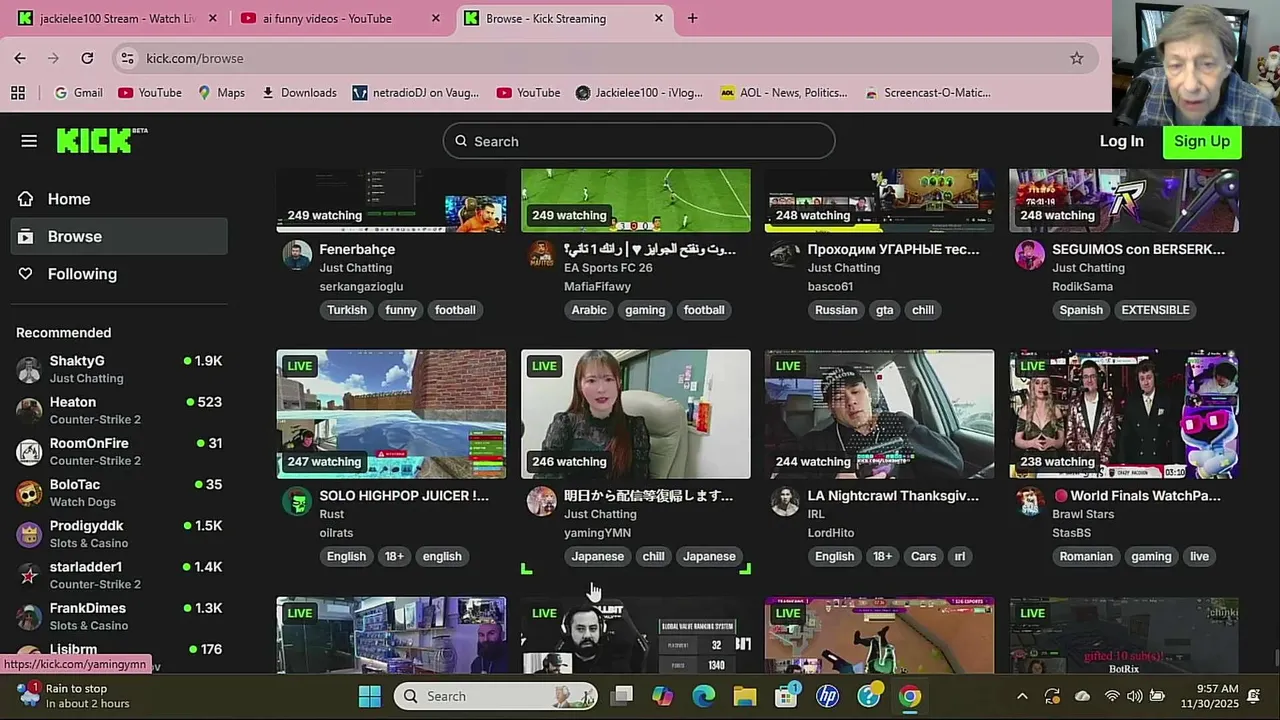Open yamingYMN Japanese stream thumbnail
The height and width of the screenshot is (720, 1280).
tap(635, 414)
